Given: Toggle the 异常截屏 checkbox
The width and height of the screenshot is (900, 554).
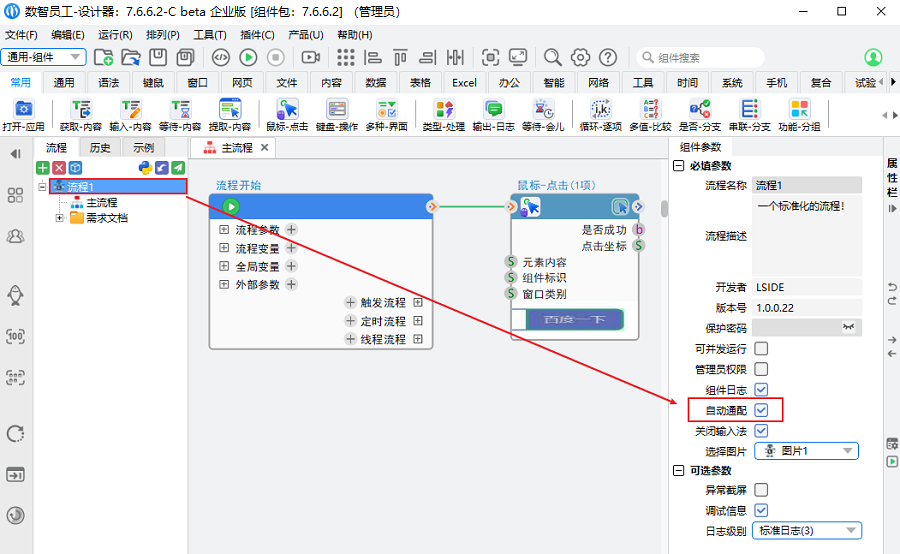Looking at the screenshot, I should [761, 490].
